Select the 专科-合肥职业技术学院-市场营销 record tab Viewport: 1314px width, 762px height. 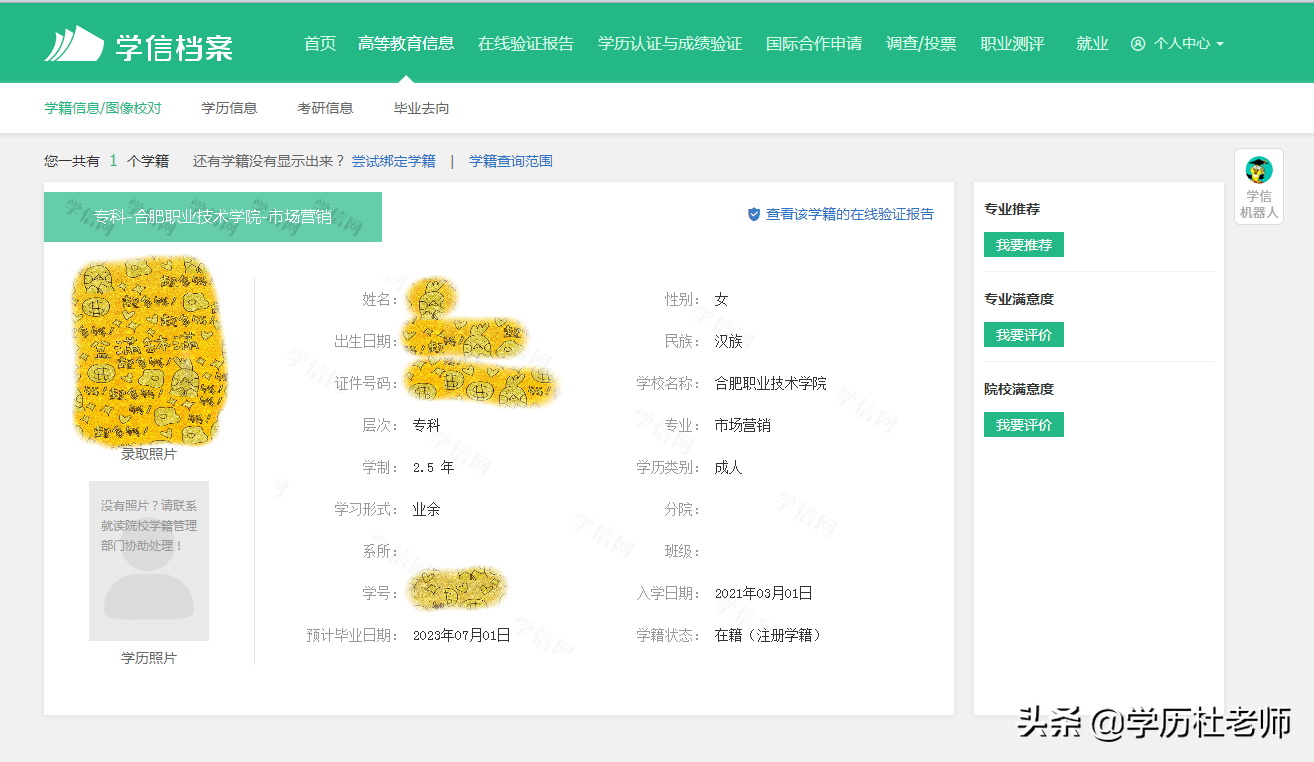click(x=213, y=217)
